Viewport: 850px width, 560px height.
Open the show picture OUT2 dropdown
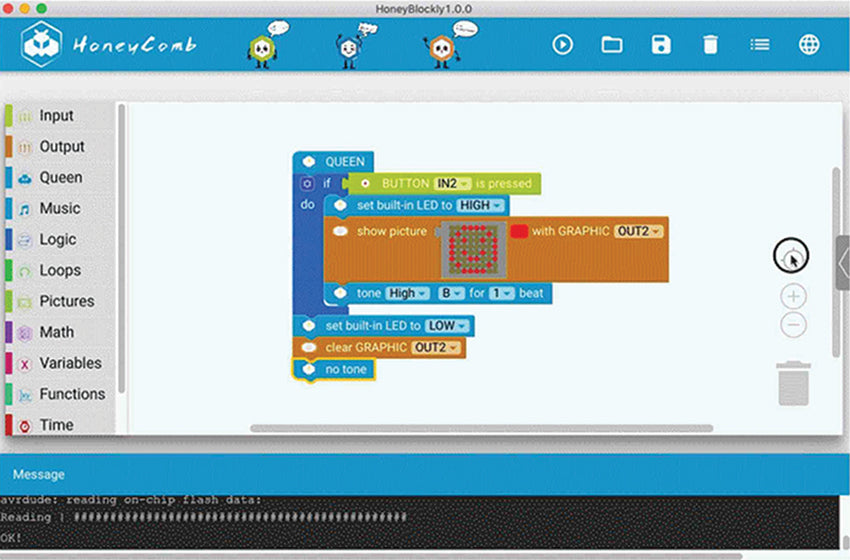click(x=639, y=231)
